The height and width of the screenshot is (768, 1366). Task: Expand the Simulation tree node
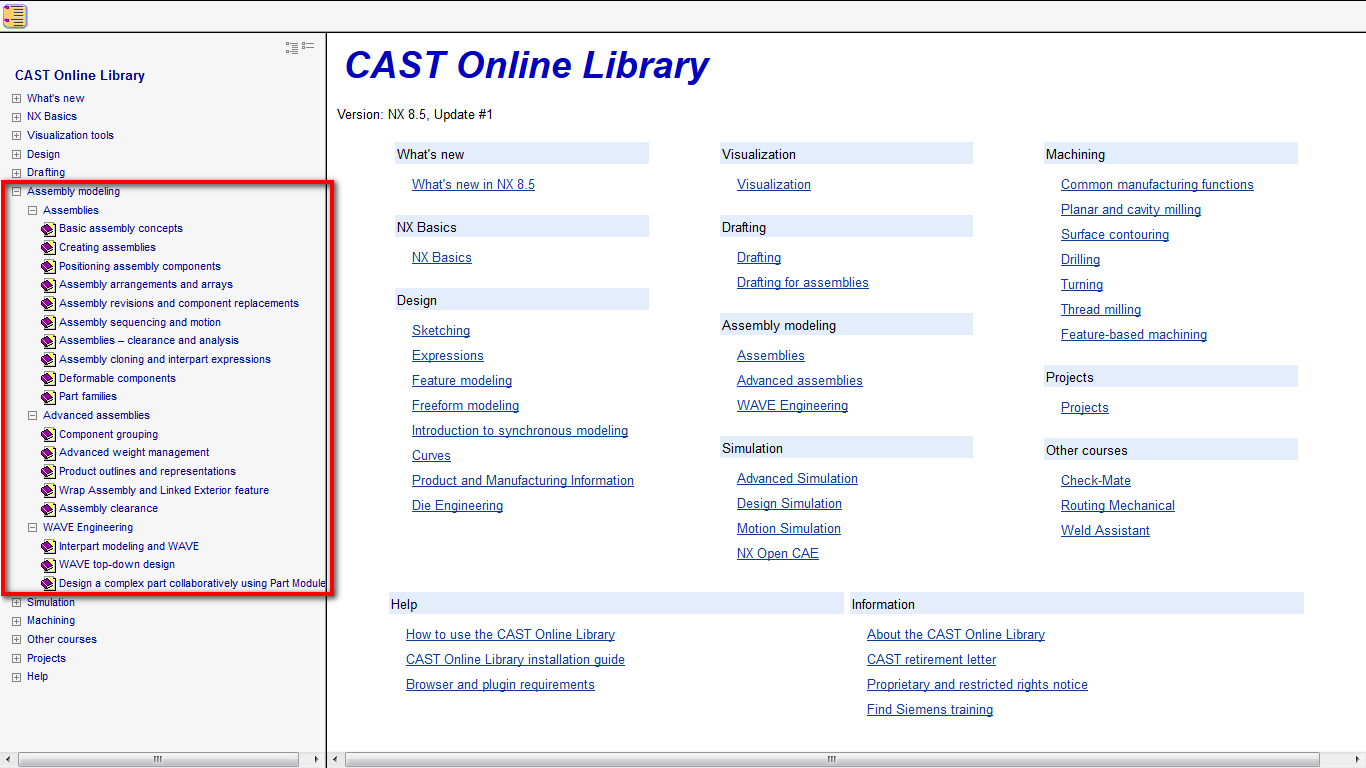click(x=16, y=603)
